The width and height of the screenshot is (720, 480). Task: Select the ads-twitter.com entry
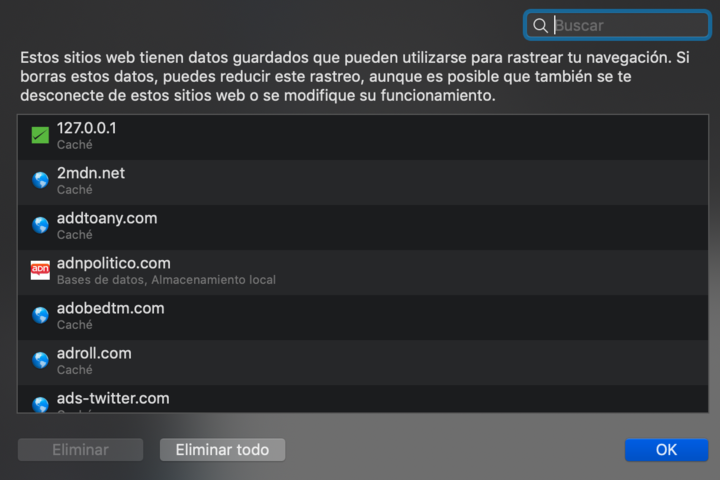pyautogui.click(x=363, y=399)
